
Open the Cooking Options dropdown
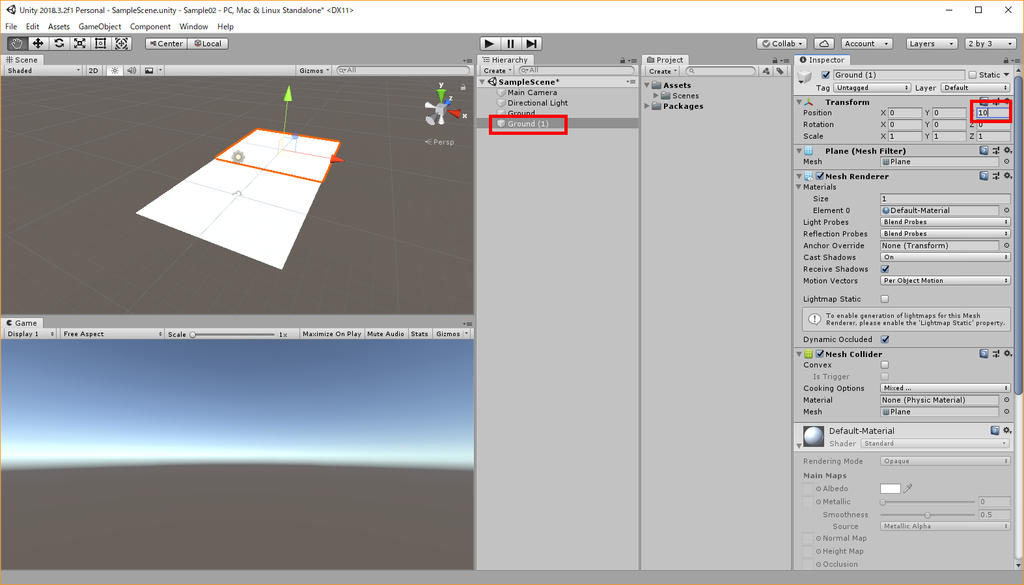(x=945, y=388)
